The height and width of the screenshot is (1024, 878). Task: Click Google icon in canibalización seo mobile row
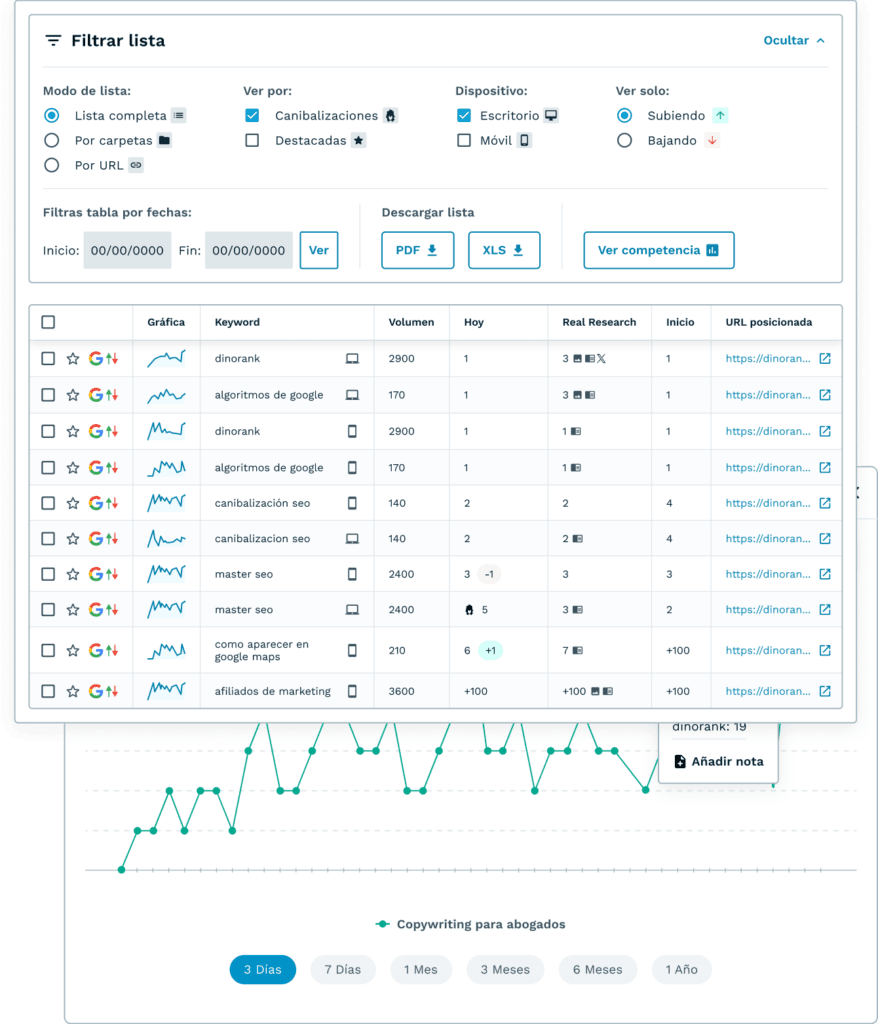click(x=96, y=503)
